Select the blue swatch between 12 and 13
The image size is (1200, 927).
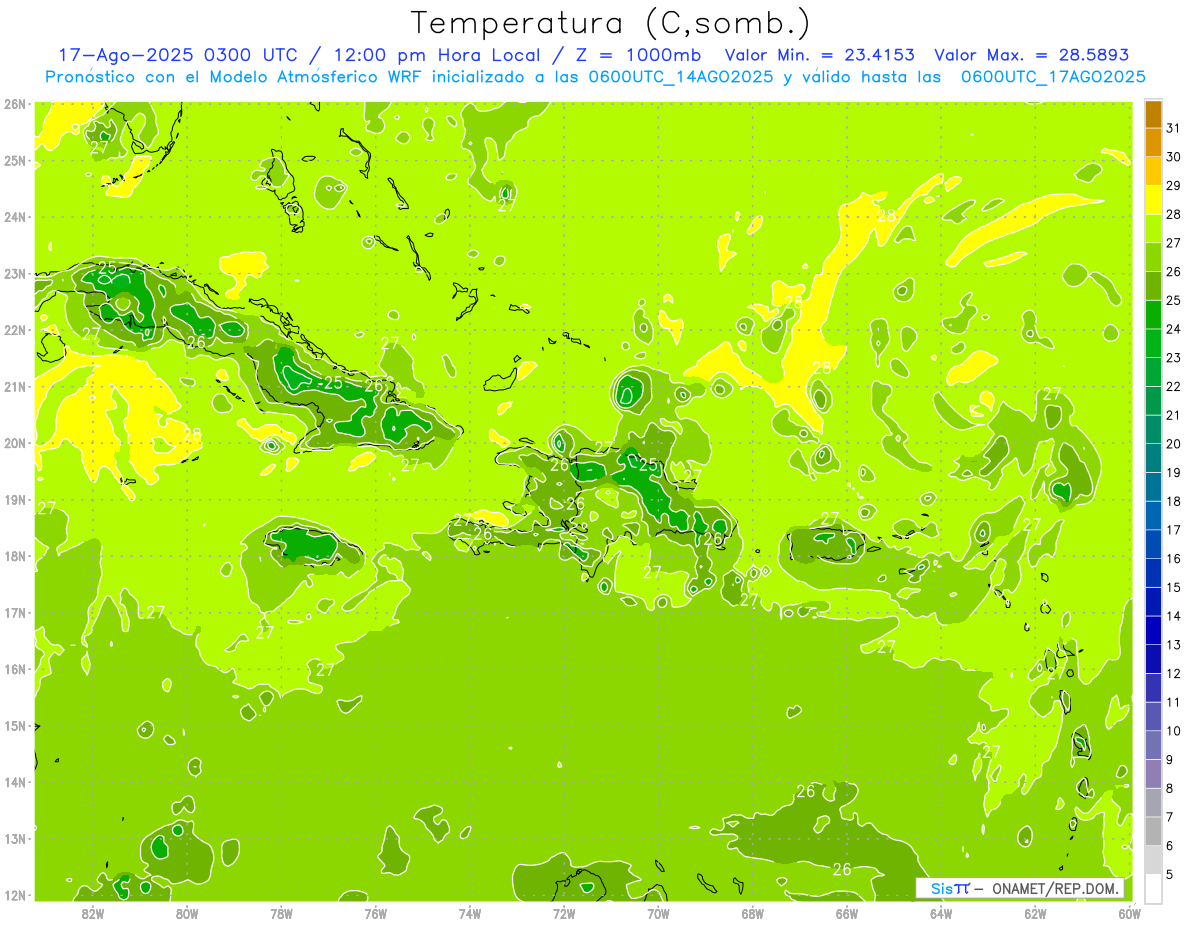(1153, 659)
